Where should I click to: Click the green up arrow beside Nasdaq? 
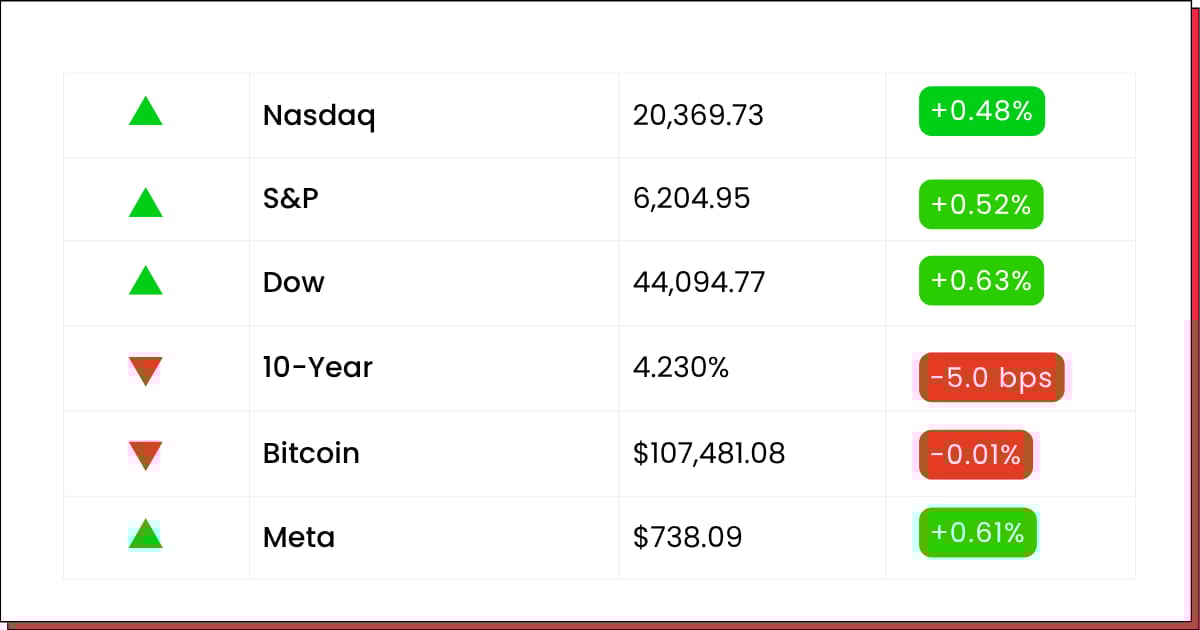pos(145,111)
